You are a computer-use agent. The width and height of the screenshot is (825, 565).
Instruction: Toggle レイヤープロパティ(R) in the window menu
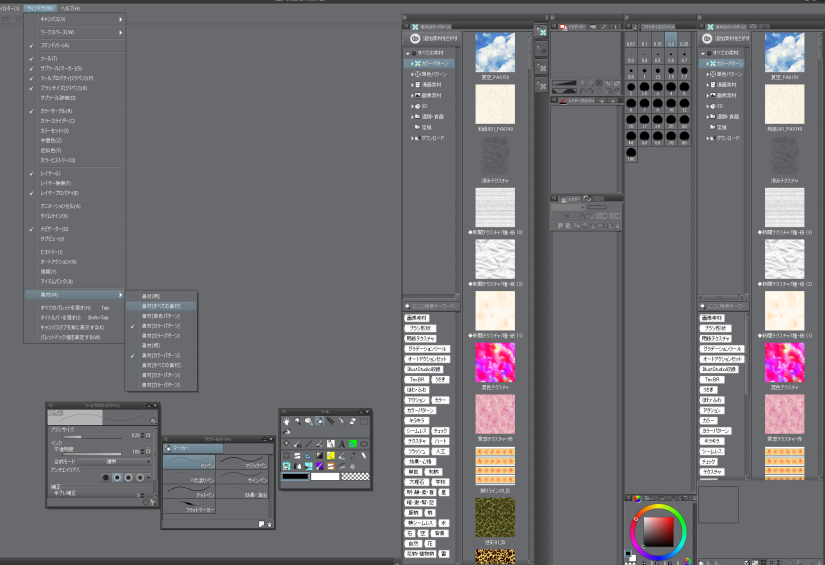[62, 192]
